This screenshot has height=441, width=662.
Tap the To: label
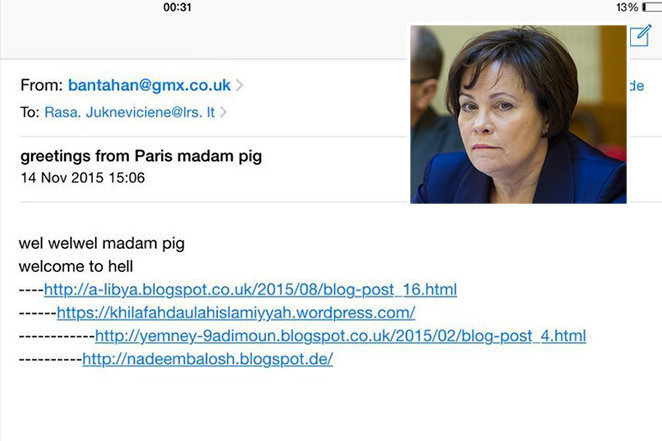[30, 112]
